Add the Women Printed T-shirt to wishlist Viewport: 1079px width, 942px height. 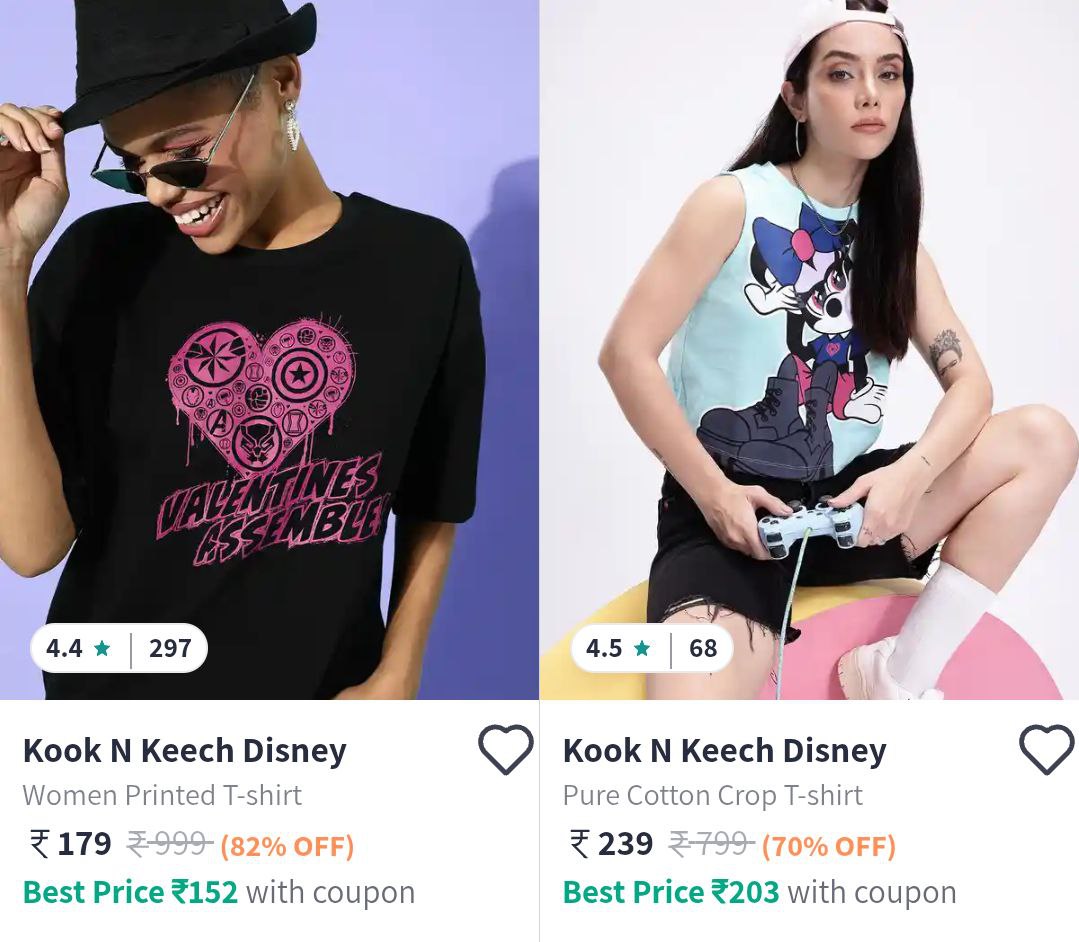[x=506, y=748]
